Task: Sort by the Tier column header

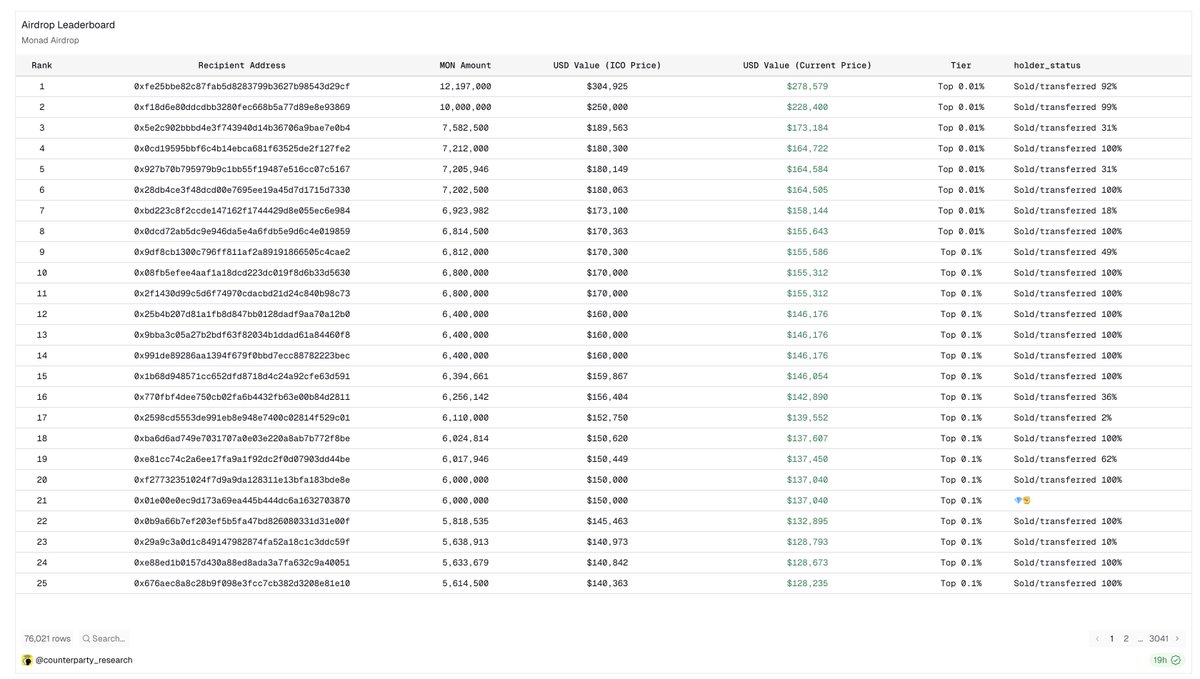Action: pyautogui.click(x=960, y=65)
